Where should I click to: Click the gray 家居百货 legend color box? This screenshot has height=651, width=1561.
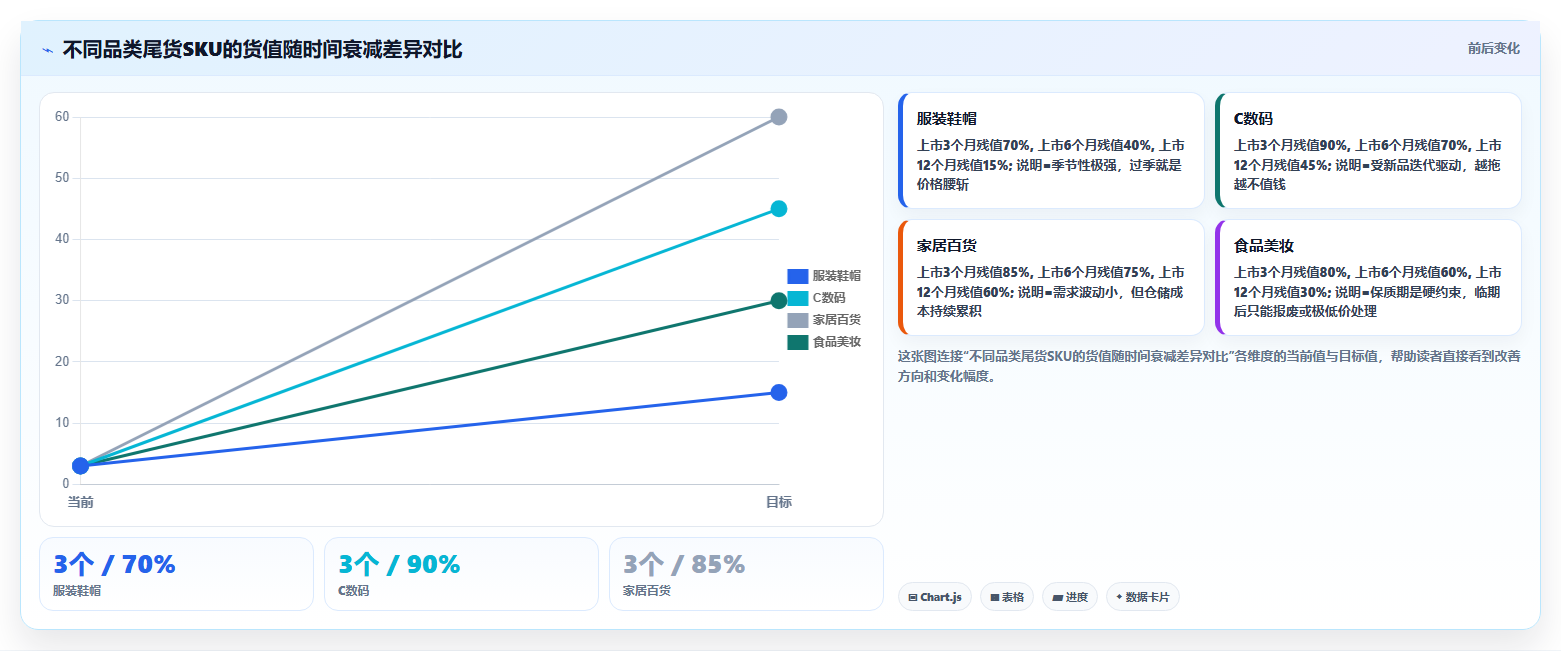(x=797, y=320)
